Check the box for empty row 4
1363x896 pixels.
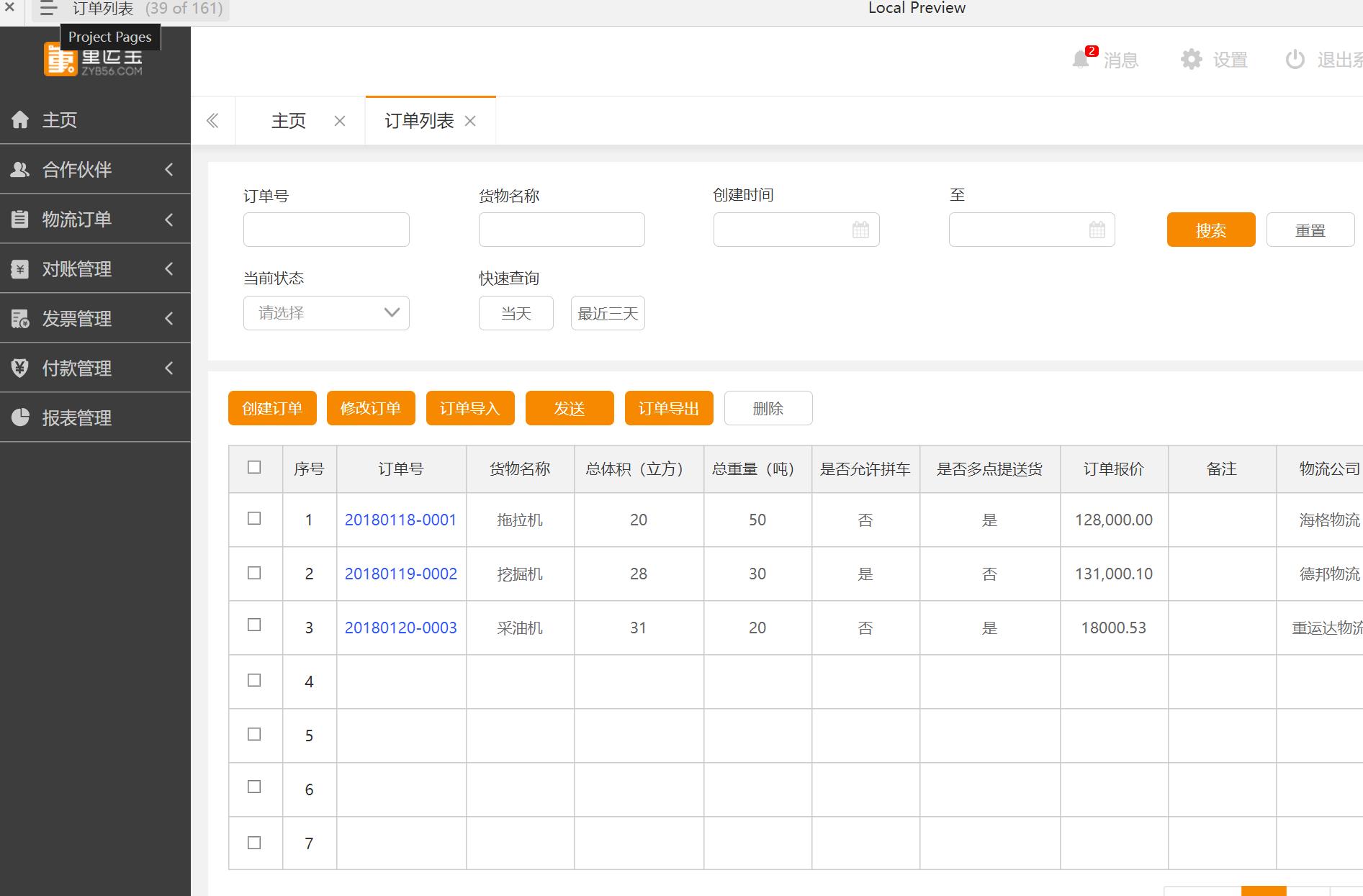tap(254, 680)
